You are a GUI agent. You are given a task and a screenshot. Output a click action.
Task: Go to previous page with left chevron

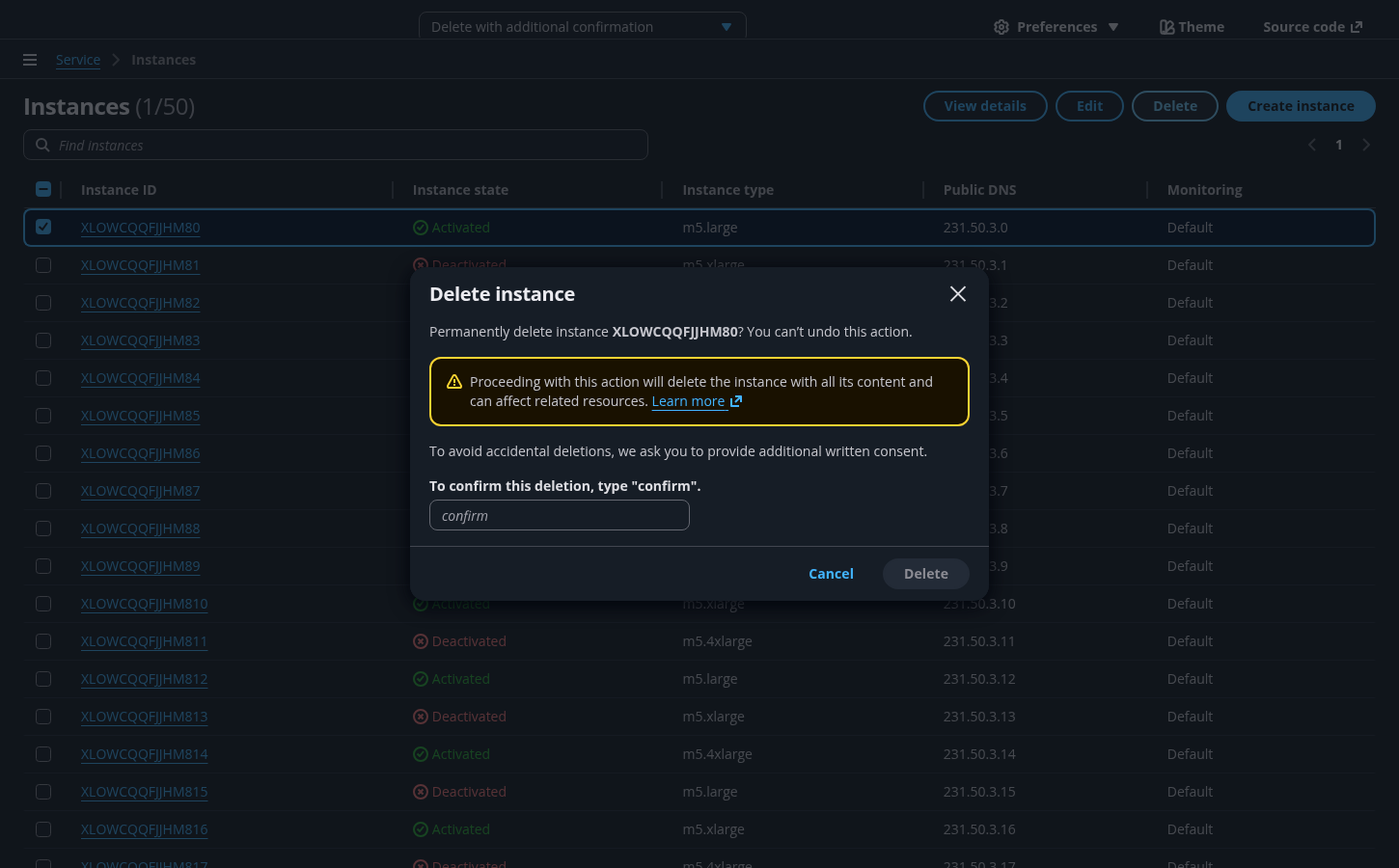[1311, 146]
